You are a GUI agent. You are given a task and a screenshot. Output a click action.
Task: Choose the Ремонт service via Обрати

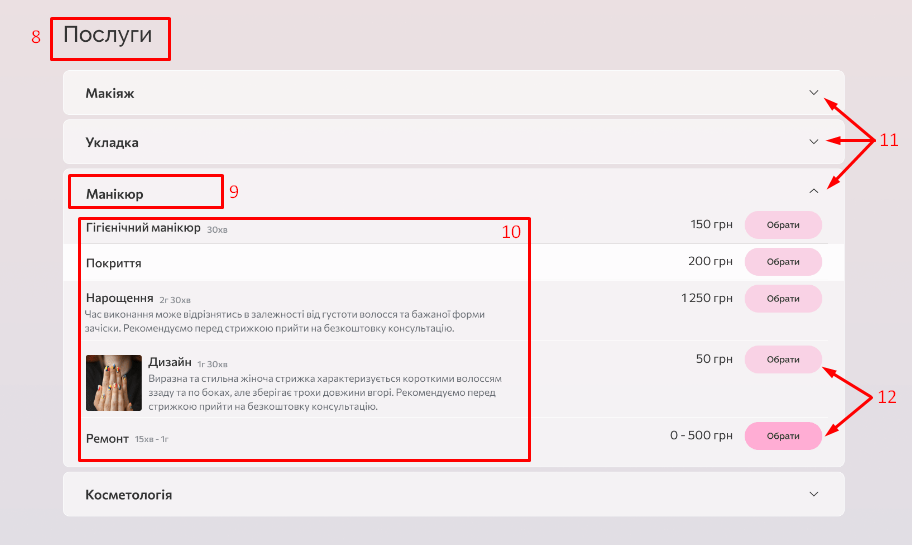[783, 436]
